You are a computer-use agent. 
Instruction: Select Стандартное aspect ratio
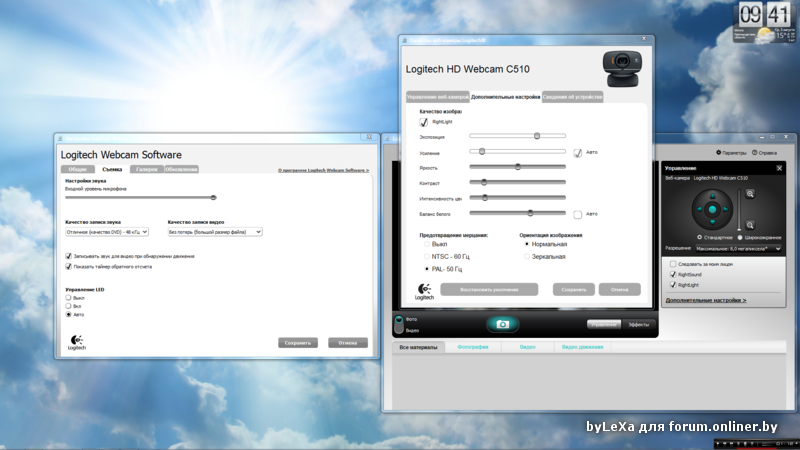[x=699, y=237]
